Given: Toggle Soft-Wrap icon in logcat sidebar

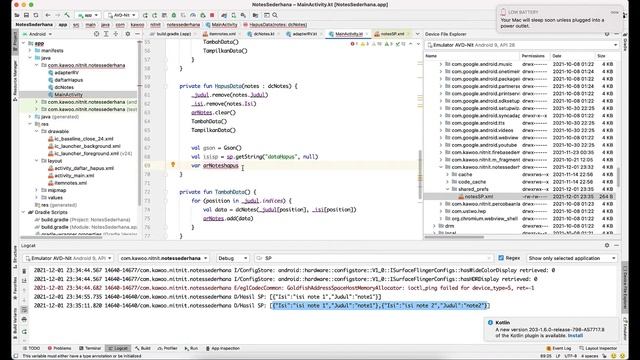Looking at the screenshot, I should (24, 310).
